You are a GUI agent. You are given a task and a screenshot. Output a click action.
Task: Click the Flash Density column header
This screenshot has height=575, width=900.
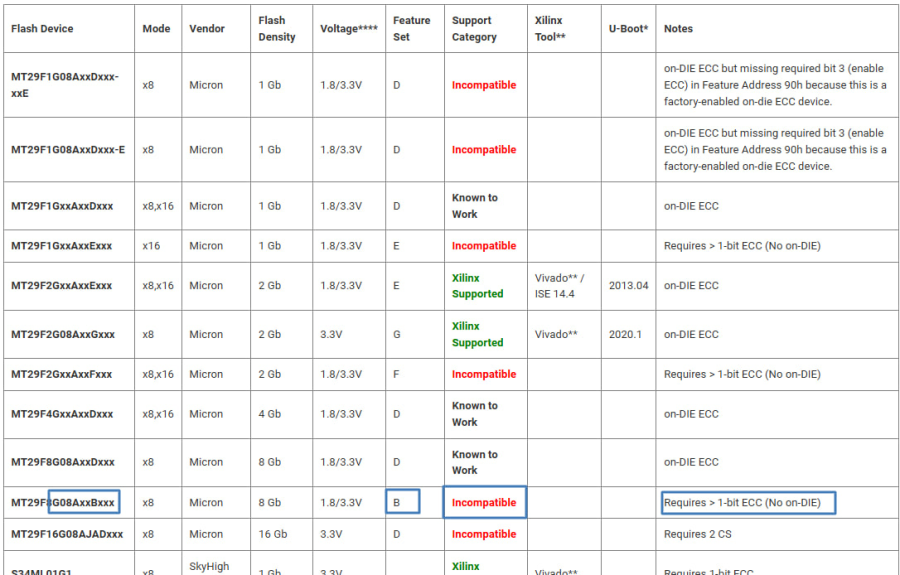pyautogui.click(x=277, y=29)
